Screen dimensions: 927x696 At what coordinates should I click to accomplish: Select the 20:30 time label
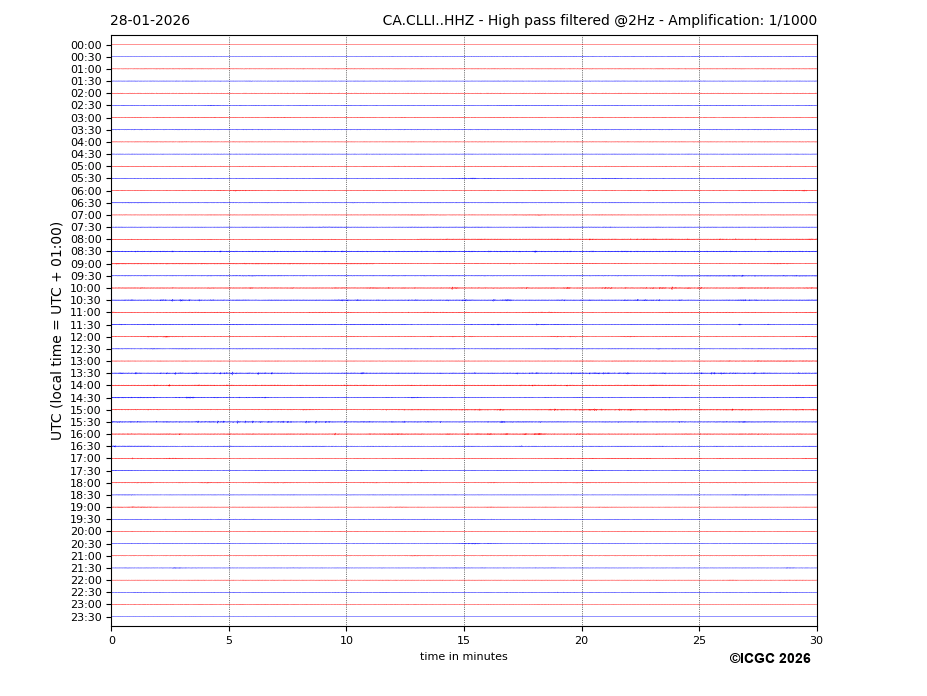point(86,544)
